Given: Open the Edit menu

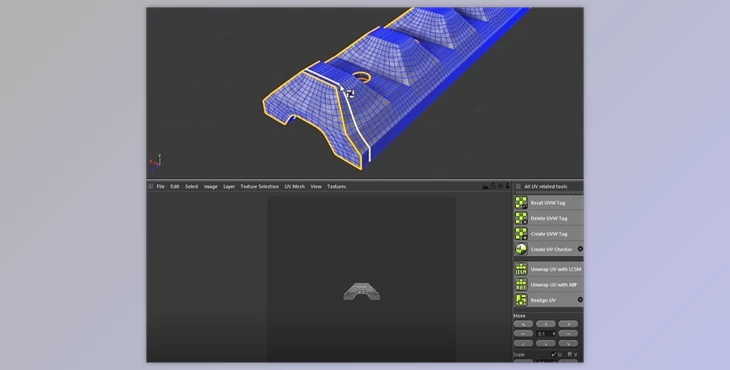Looking at the screenshot, I should pyautogui.click(x=175, y=186).
